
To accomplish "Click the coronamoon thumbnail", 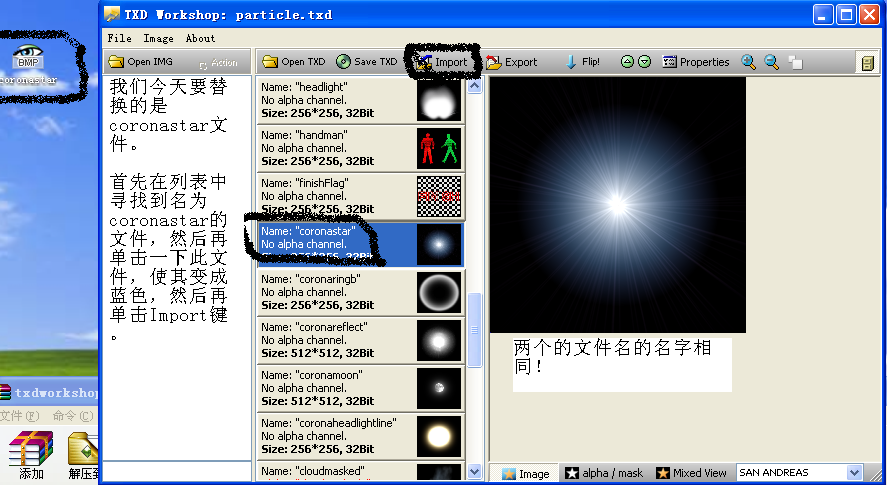I will coord(439,388).
